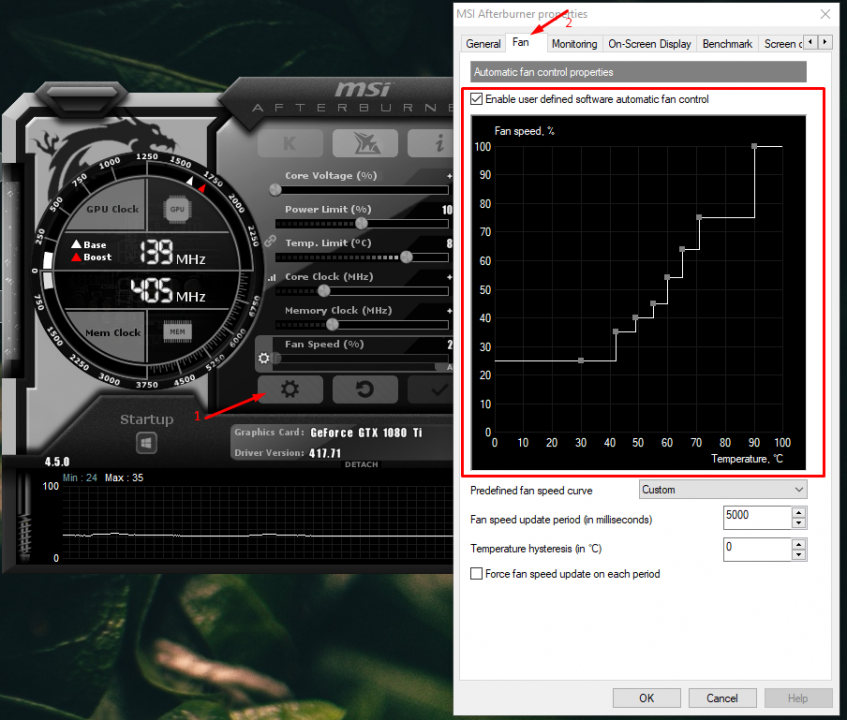
Task: Increase temperature hysteresis stepper
Action: (x=799, y=543)
